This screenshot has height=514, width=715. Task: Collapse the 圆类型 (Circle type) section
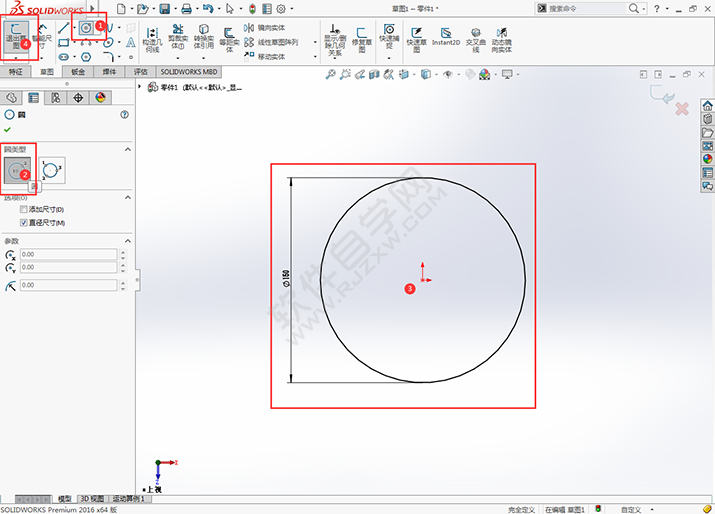127,149
